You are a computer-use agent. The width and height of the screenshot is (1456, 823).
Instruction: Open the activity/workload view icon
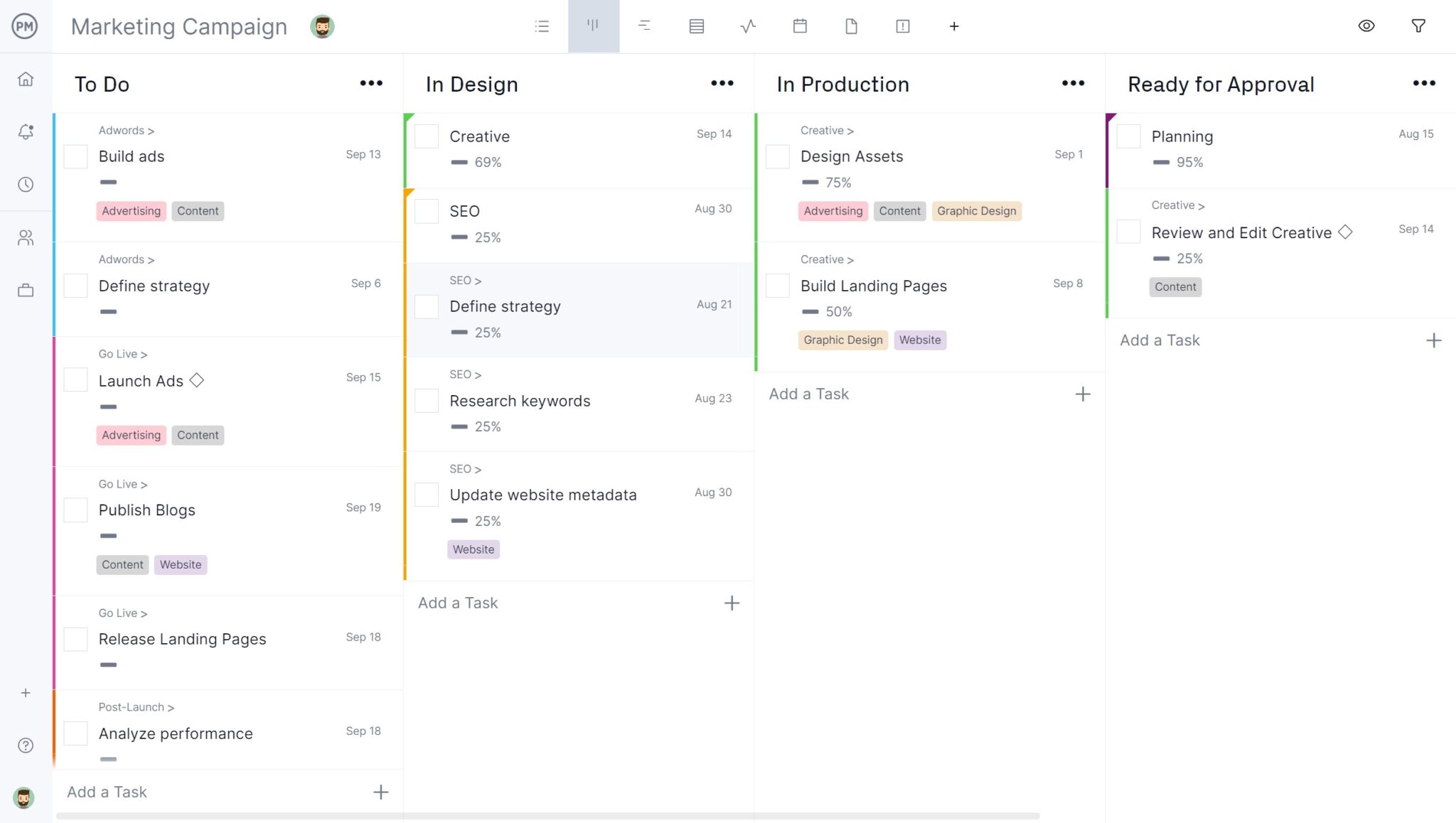coord(748,26)
